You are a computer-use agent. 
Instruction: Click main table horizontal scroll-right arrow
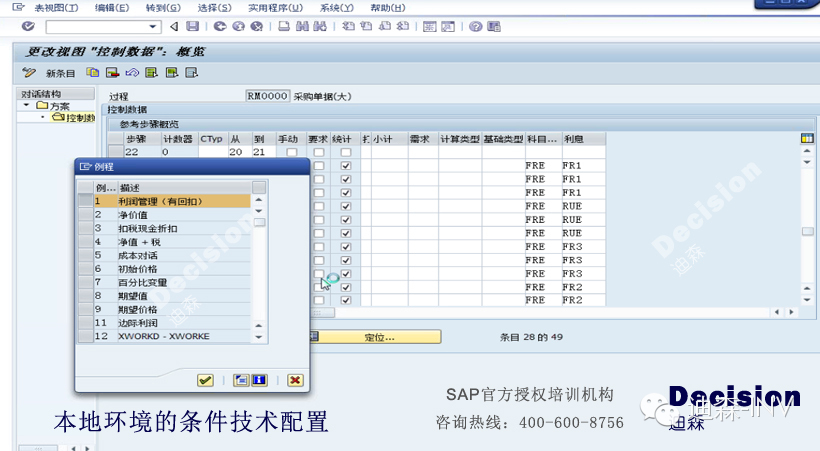(x=791, y=312)
